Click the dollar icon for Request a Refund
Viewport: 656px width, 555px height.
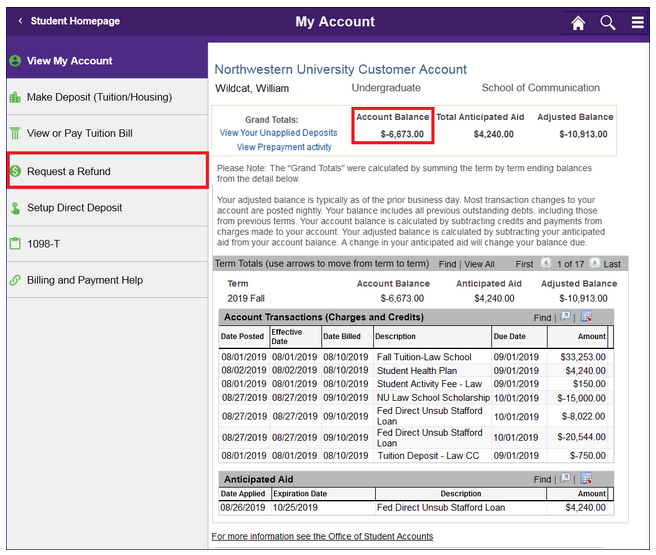click(x=15, y=171)
